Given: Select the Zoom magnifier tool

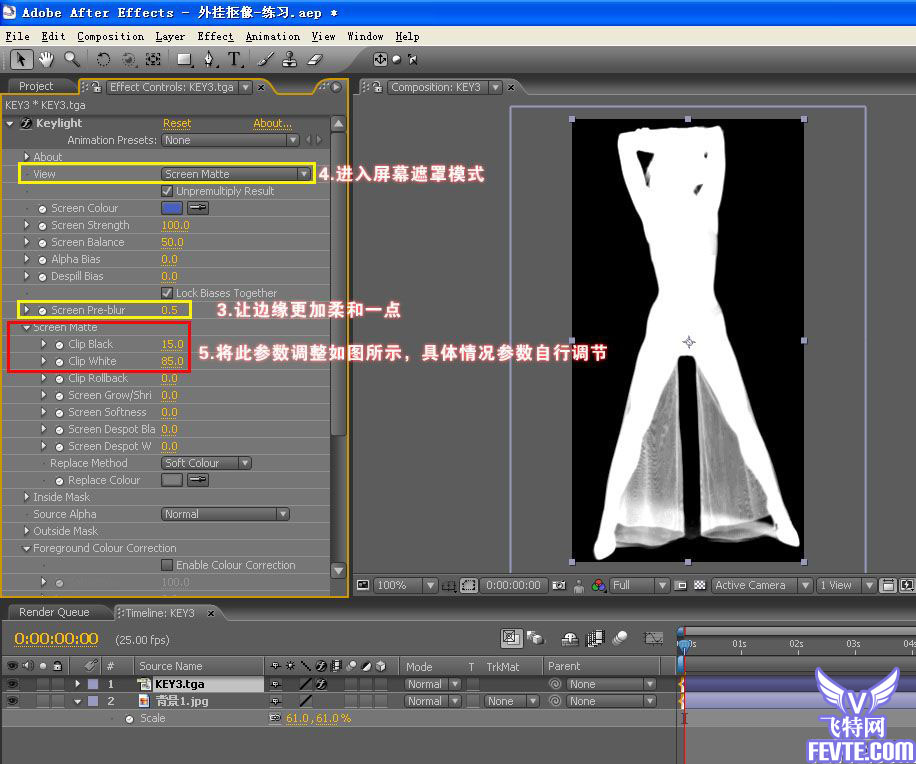Looking at the screenshot, I should (72, 60).
